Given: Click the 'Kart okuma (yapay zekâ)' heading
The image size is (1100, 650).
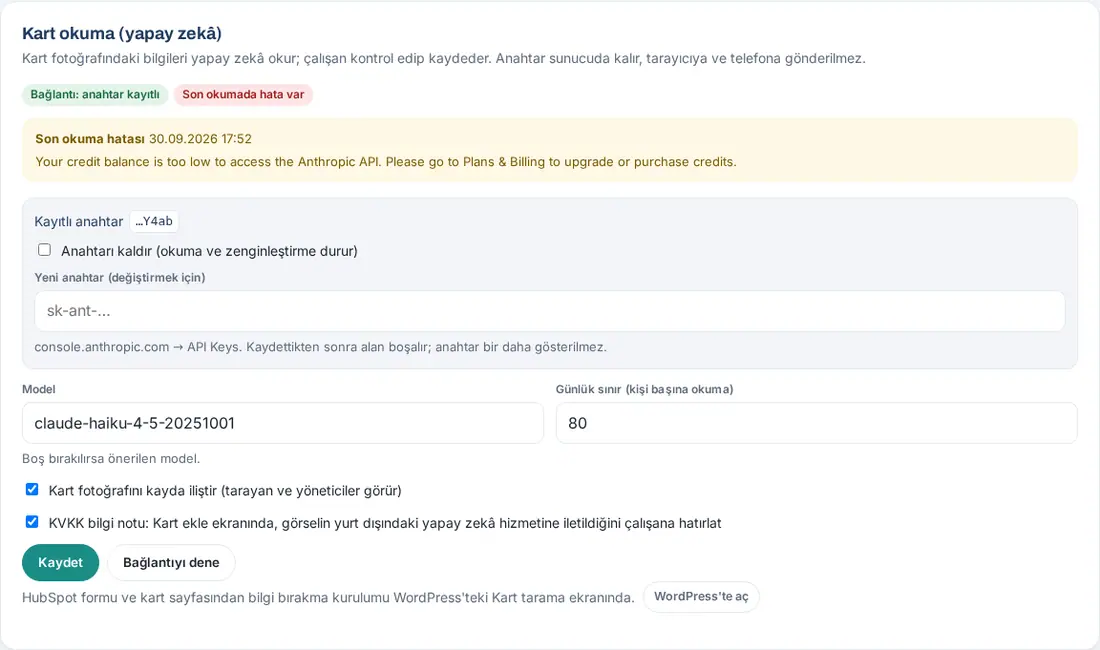Looking at the screenshot, I should point(122,33).
